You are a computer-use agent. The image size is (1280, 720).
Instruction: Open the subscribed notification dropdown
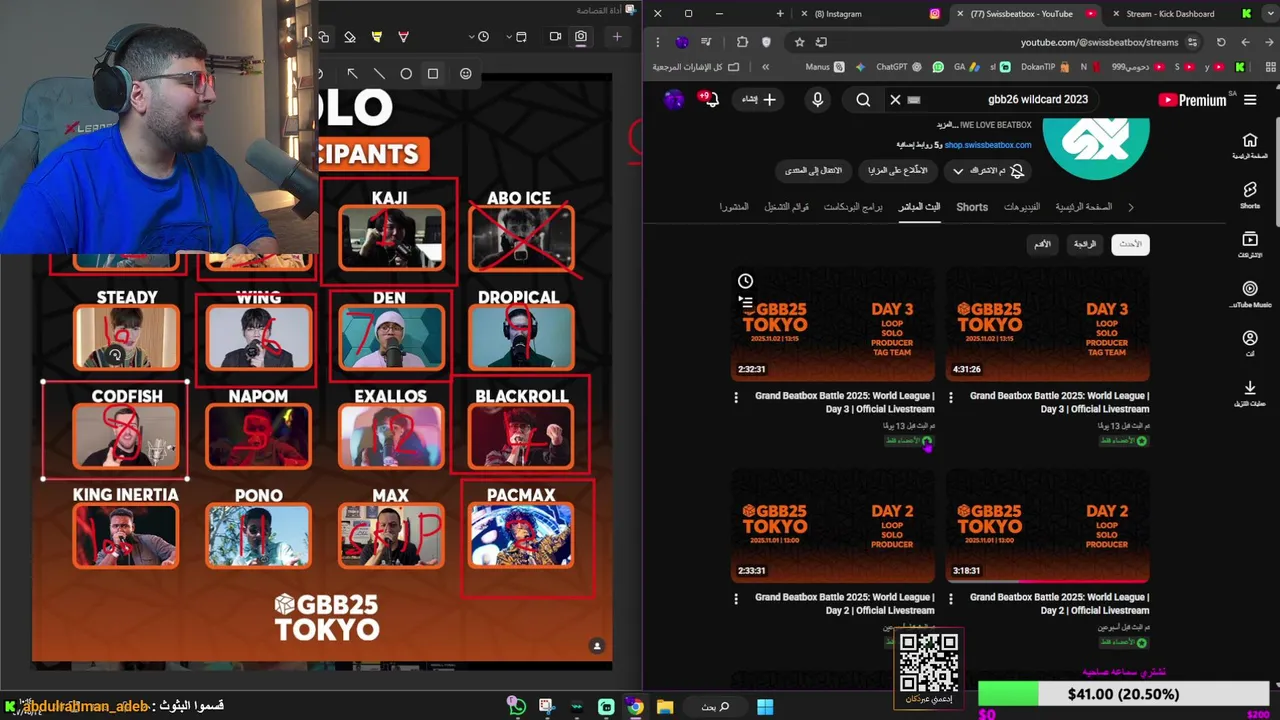point(988,171)
